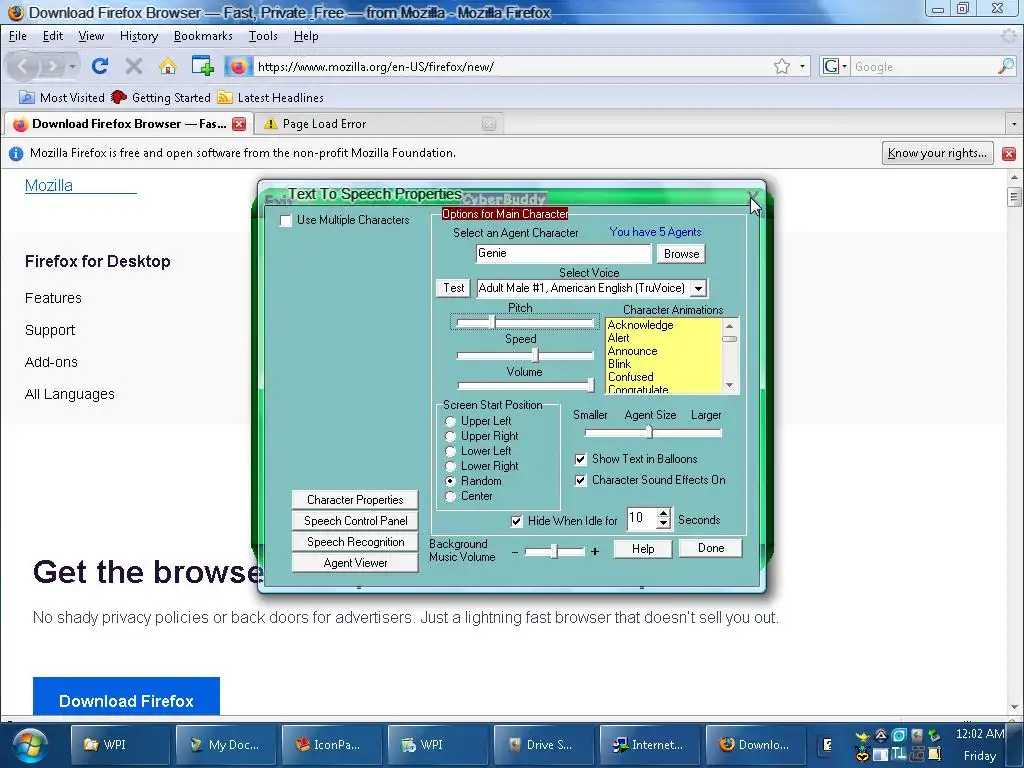Screen dimensions: 1024x768
Task: Select Random start position
Action: (x=450, y=481)
